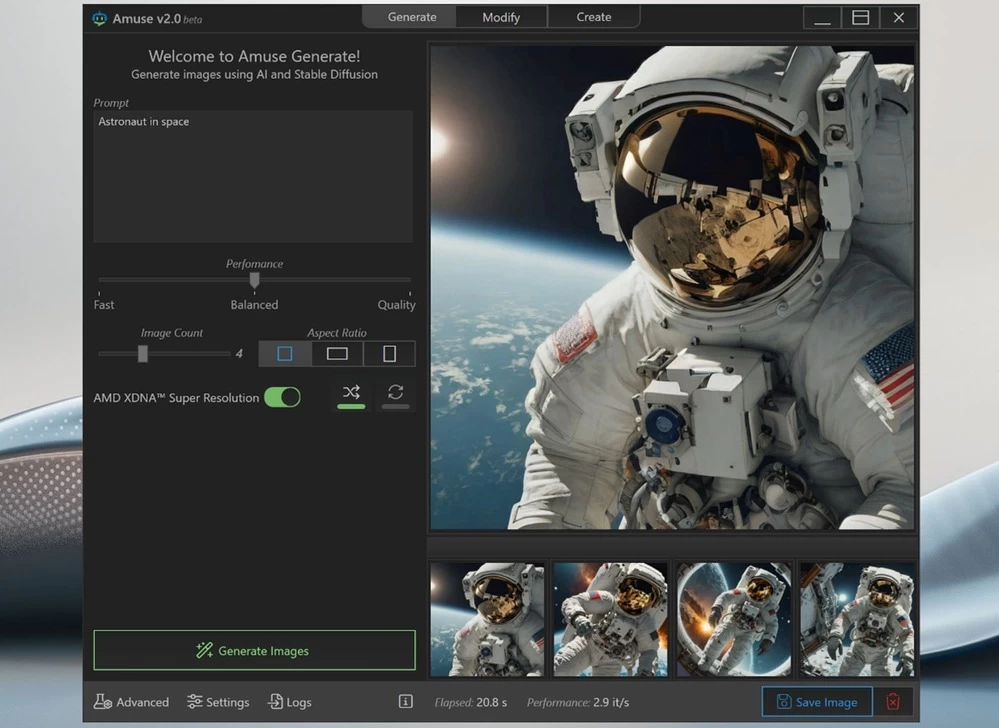Click the window layout switcher button
The height and width of the screenshot is (728, 999).
point(860,17)
